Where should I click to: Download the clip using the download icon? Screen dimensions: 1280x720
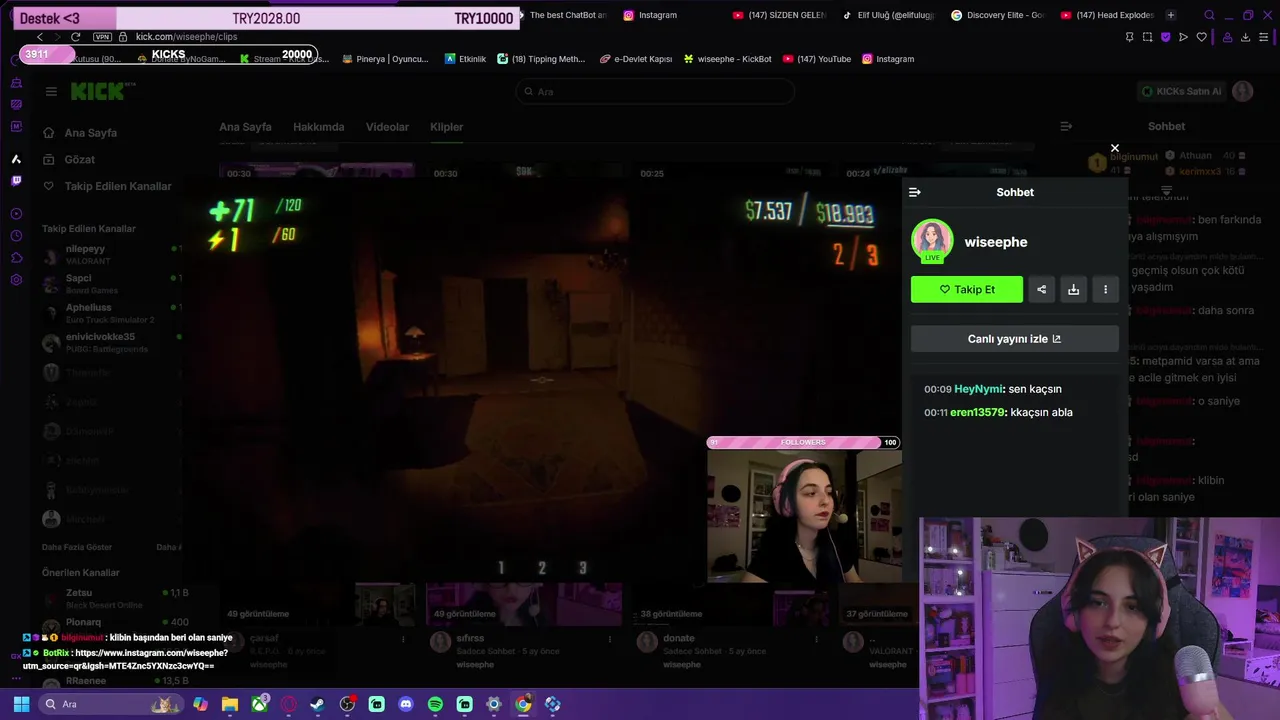1073,289
